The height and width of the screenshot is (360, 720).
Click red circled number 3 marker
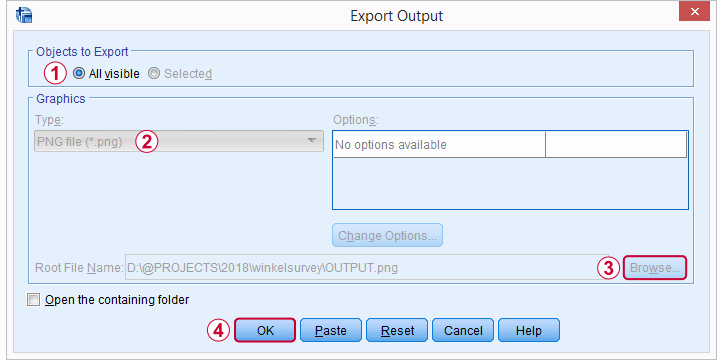click(x=608, y=268)
